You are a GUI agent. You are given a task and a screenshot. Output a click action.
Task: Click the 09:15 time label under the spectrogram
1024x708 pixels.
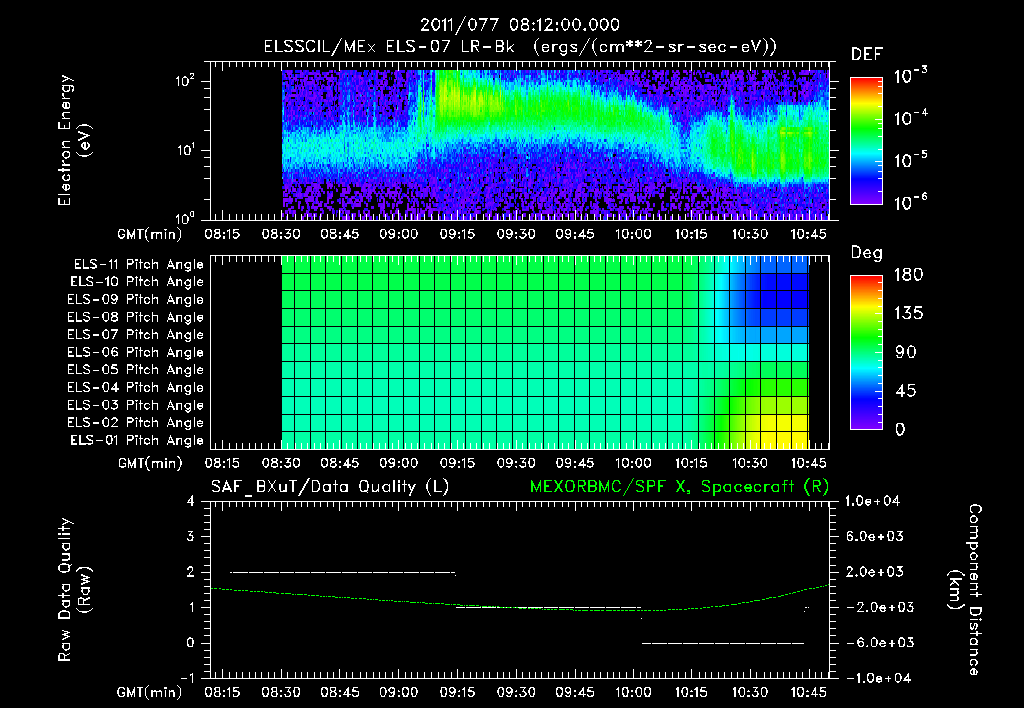pyautogui.click(x=457, y=234)
